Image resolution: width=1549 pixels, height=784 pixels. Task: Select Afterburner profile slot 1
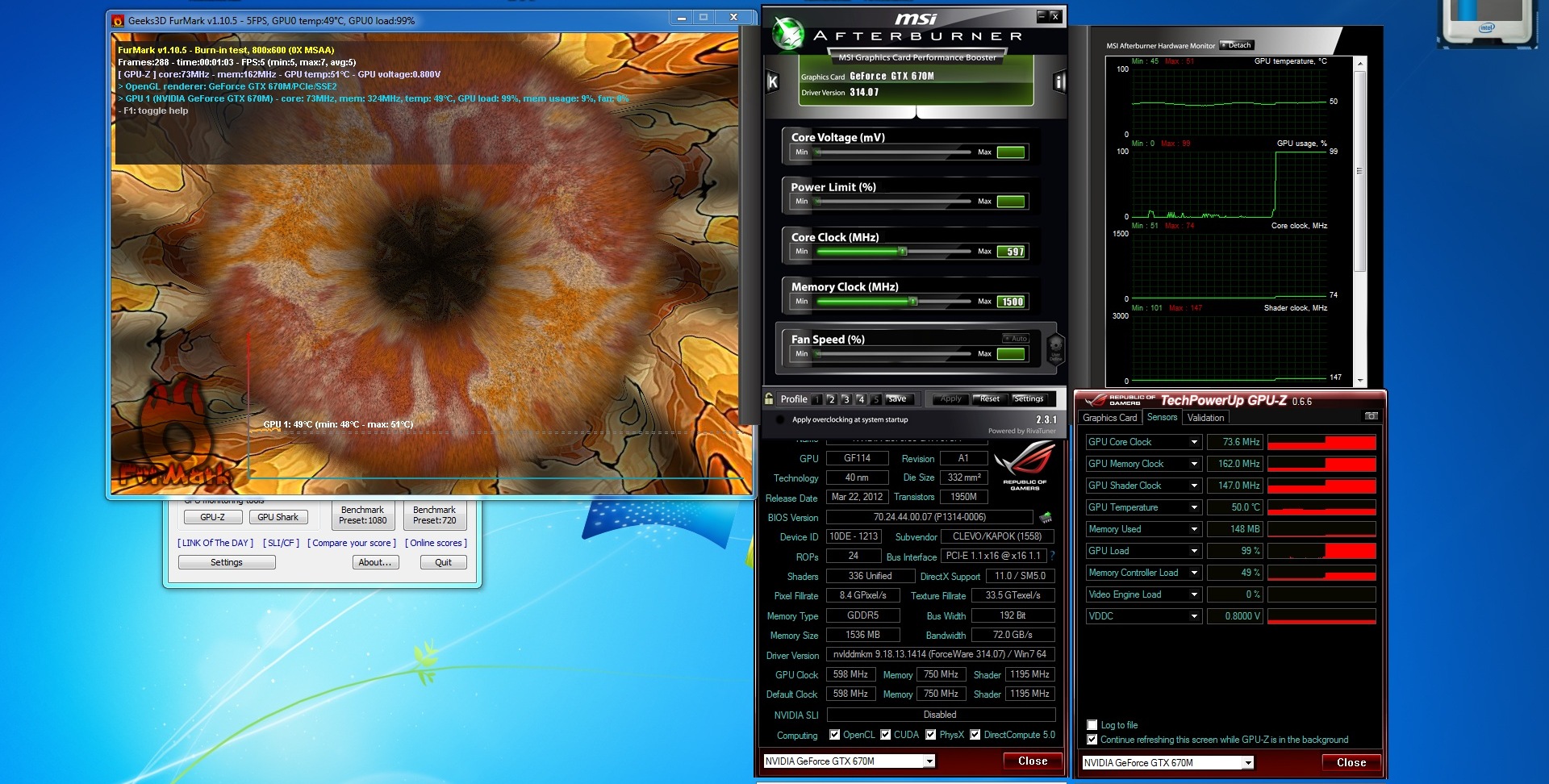(817, 399)
